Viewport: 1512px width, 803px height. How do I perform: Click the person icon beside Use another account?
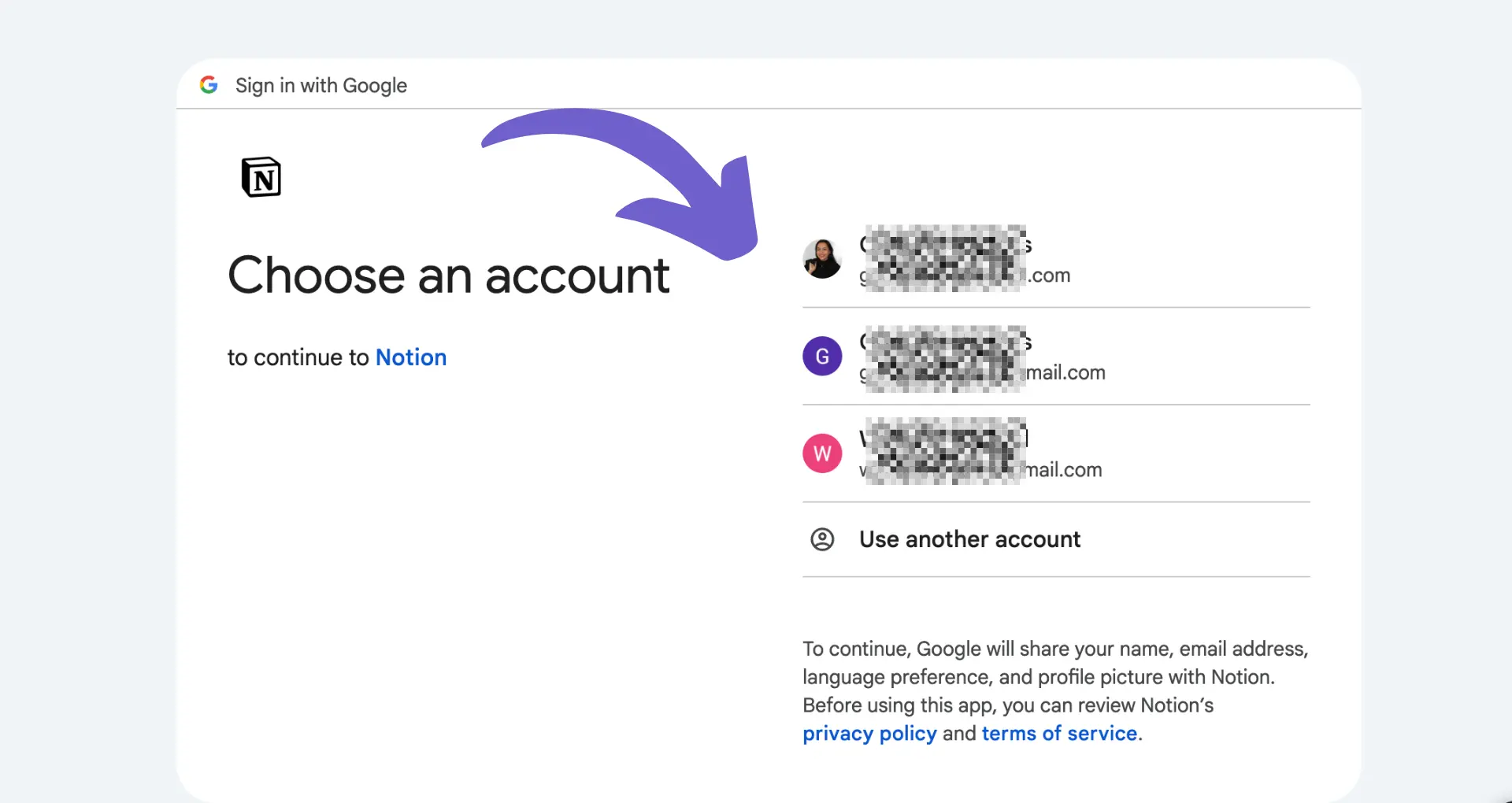click(x=822, y=539)
